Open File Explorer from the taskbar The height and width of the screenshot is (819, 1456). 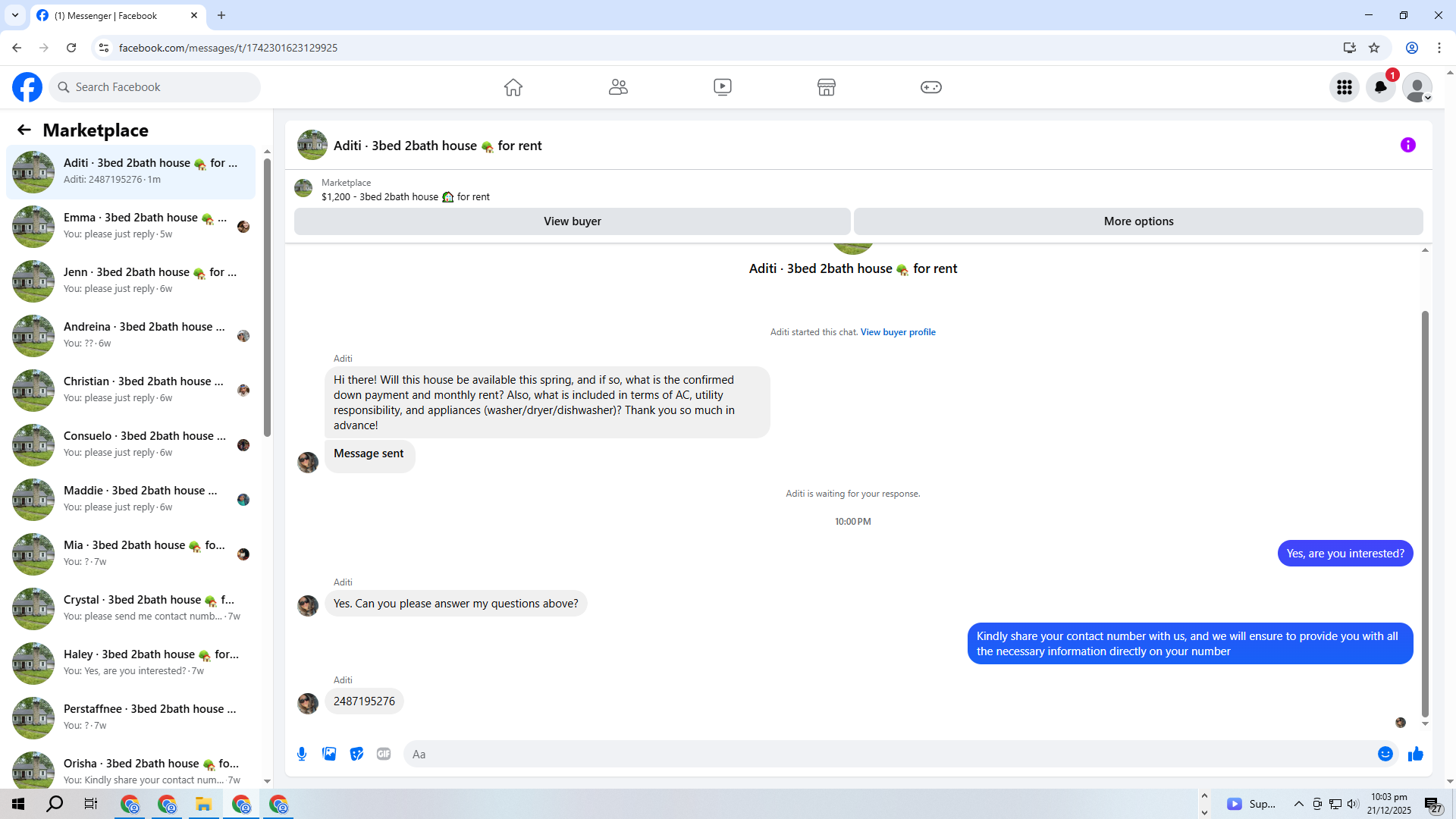point(203,804)
